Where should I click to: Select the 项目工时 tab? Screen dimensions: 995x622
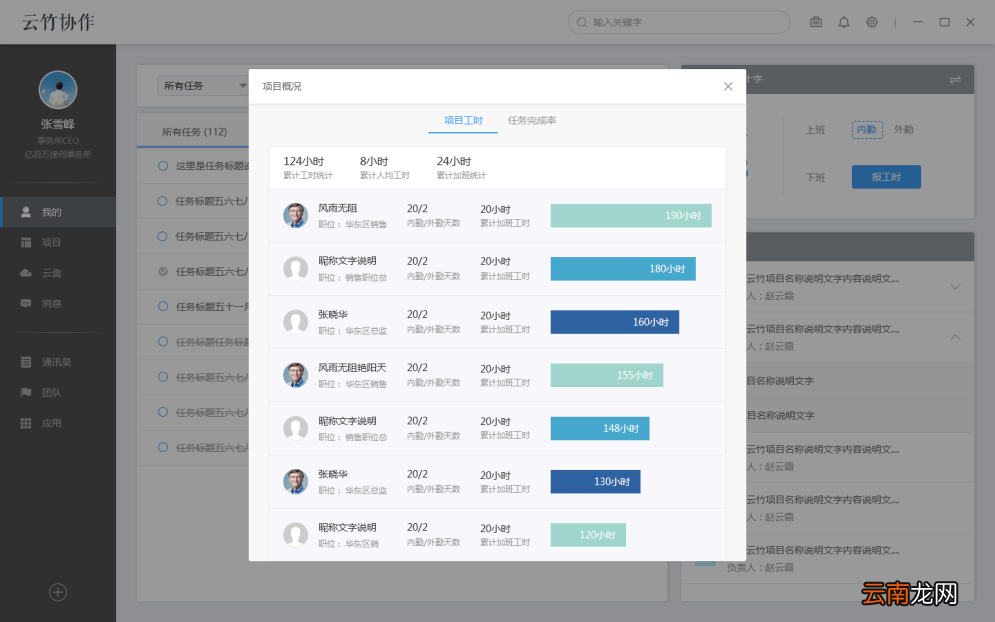(463, 120)
